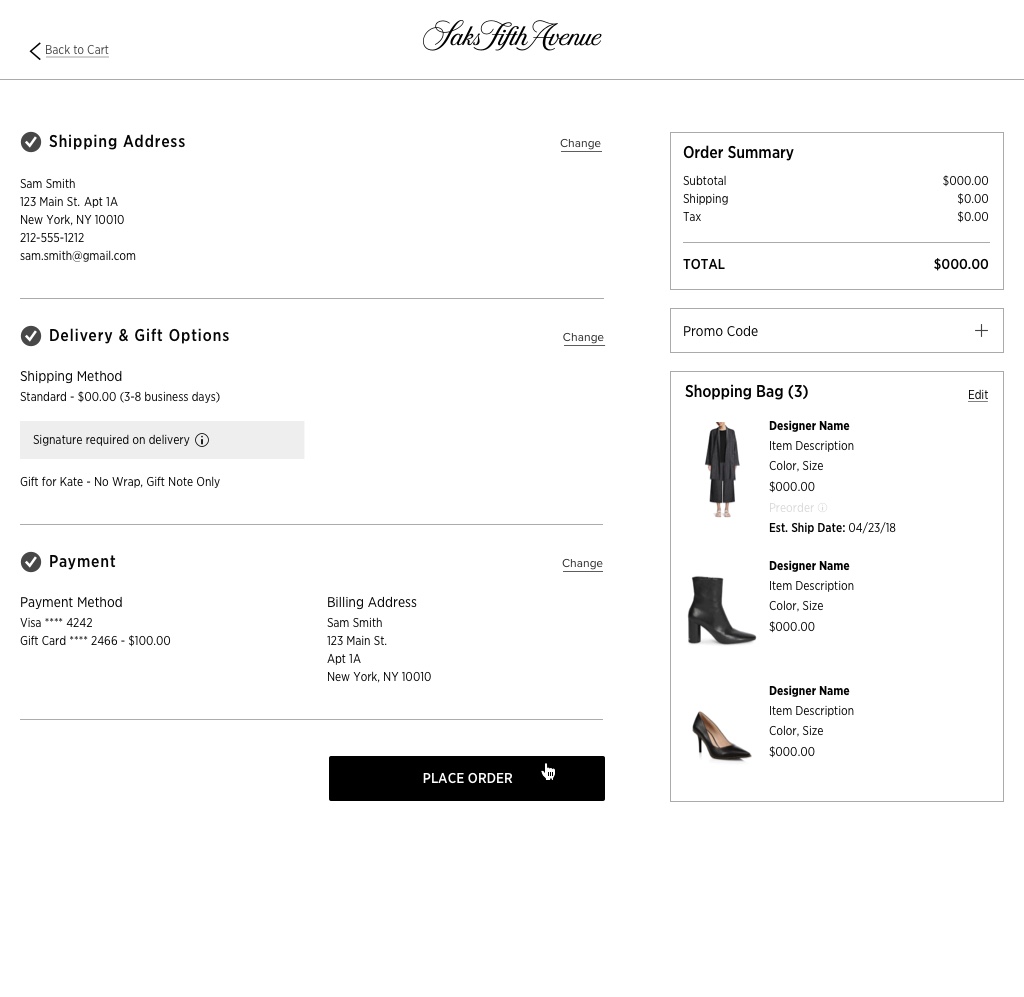1024x997 pixels.
Task: Click the Shipping Address checkmark icon
Action: click(x=31, y=142)
